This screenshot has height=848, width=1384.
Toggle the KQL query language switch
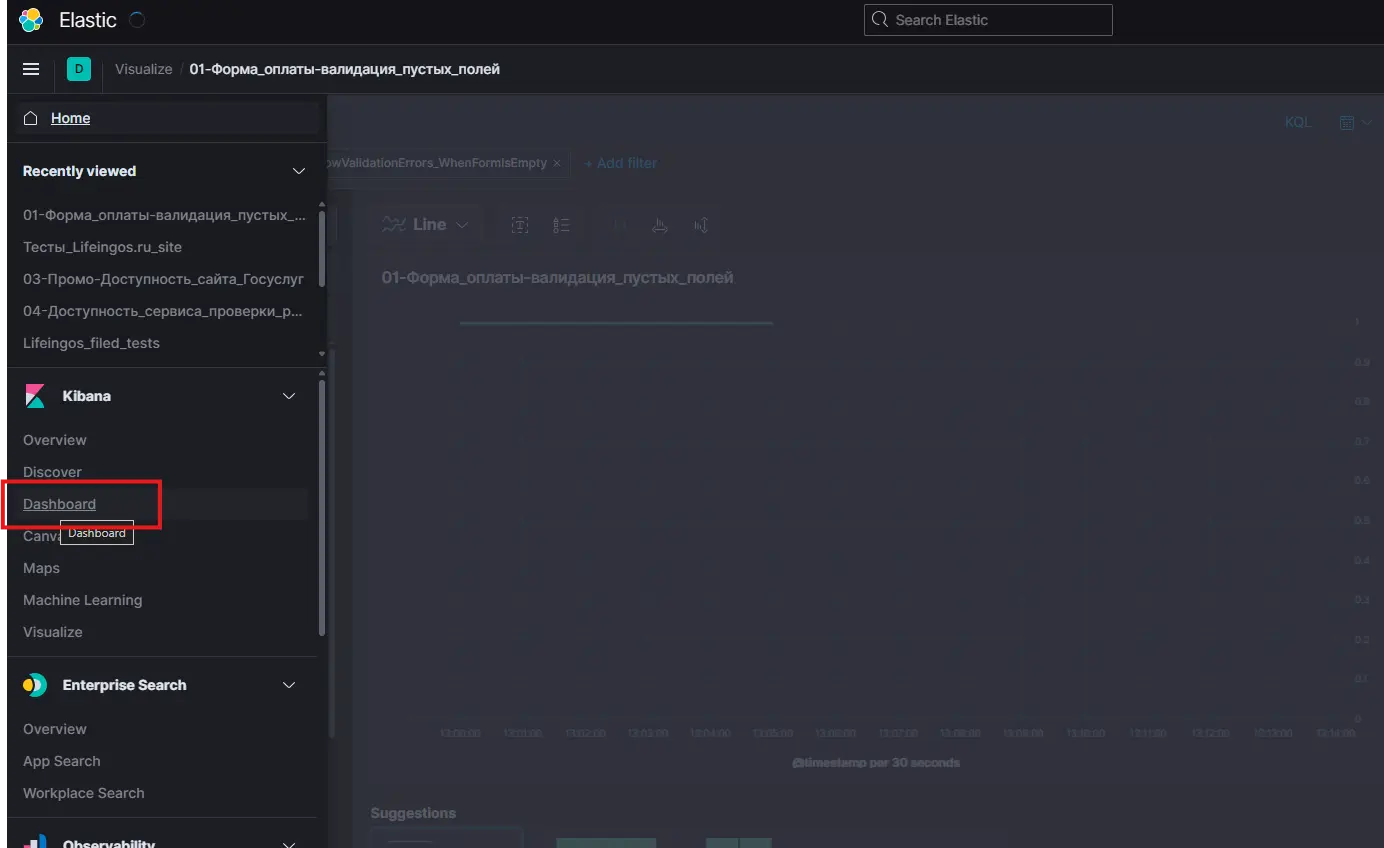pos(1297,122)
